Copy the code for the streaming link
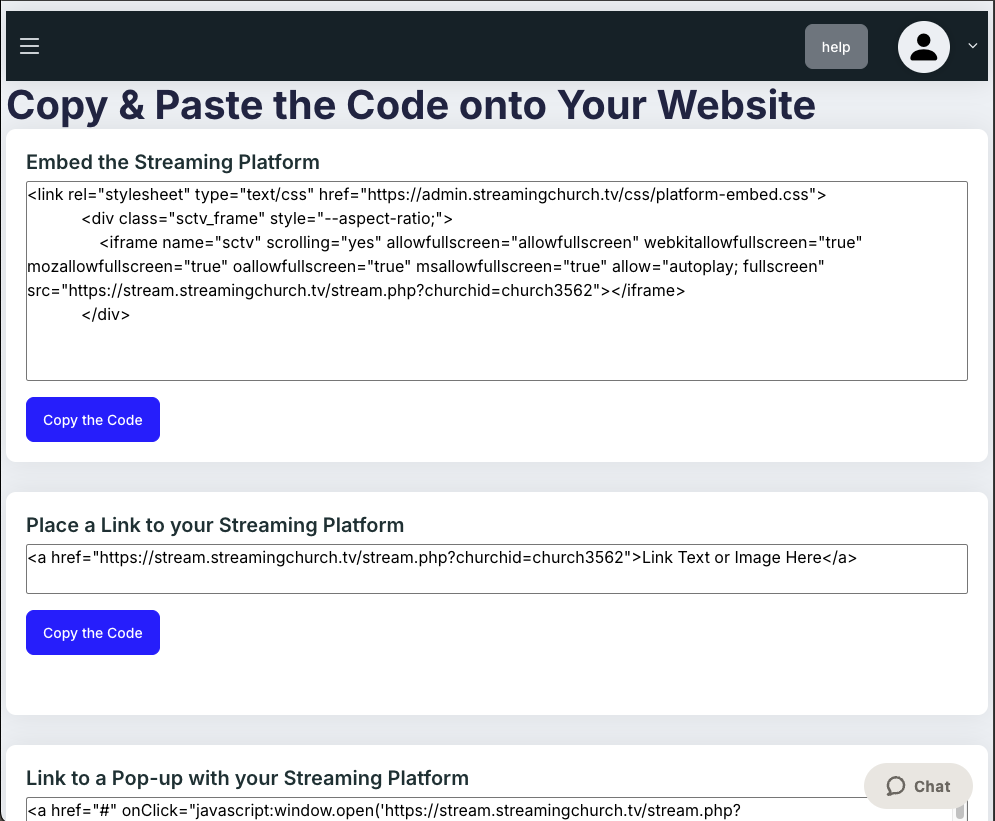Screen dimensions: 995x821 (93, 633)
